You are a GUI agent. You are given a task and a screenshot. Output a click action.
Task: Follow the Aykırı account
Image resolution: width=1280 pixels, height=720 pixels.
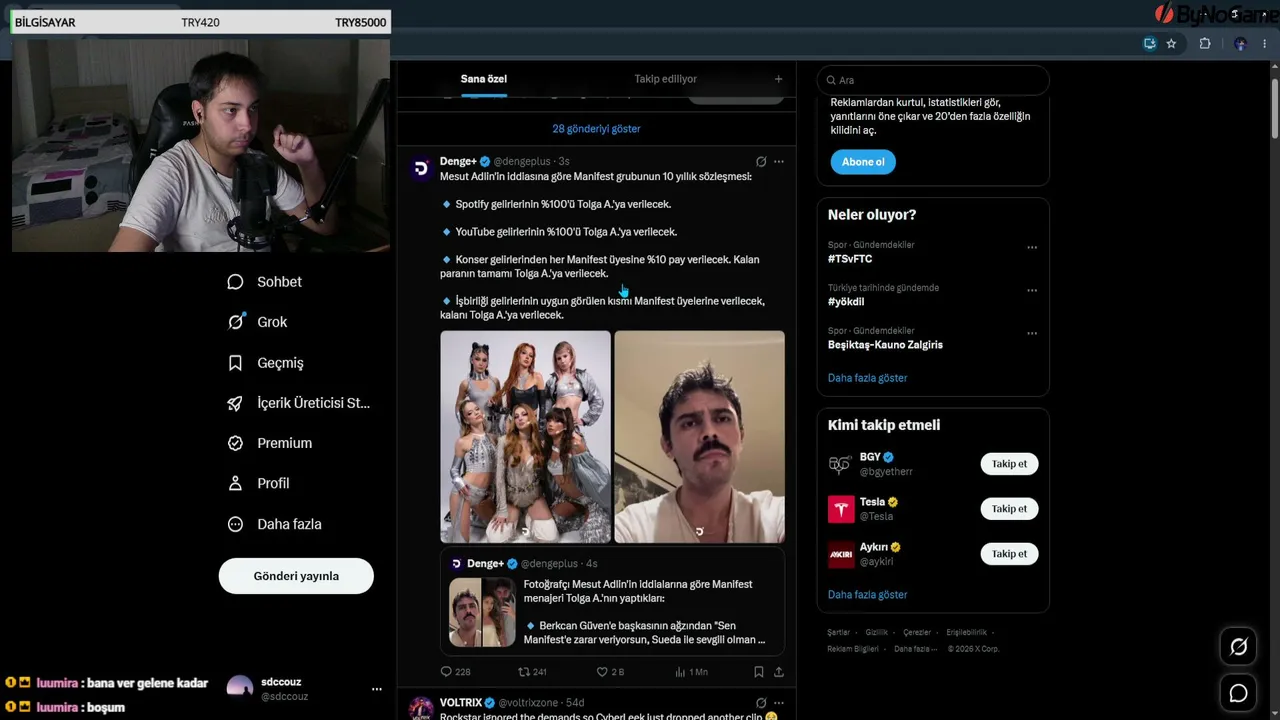pyautogui.click(x=1009, y=554)
